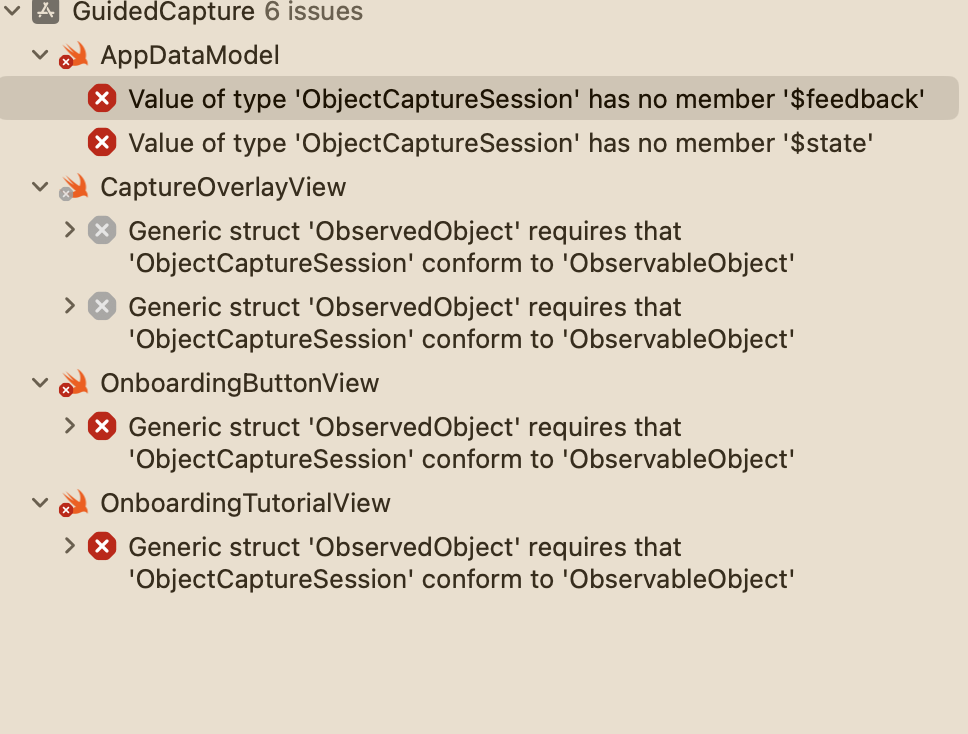Screen dimensions: 968x734
Task: Collapse the OnboardingTutorialView group
Action: click(x=40, y=503)
